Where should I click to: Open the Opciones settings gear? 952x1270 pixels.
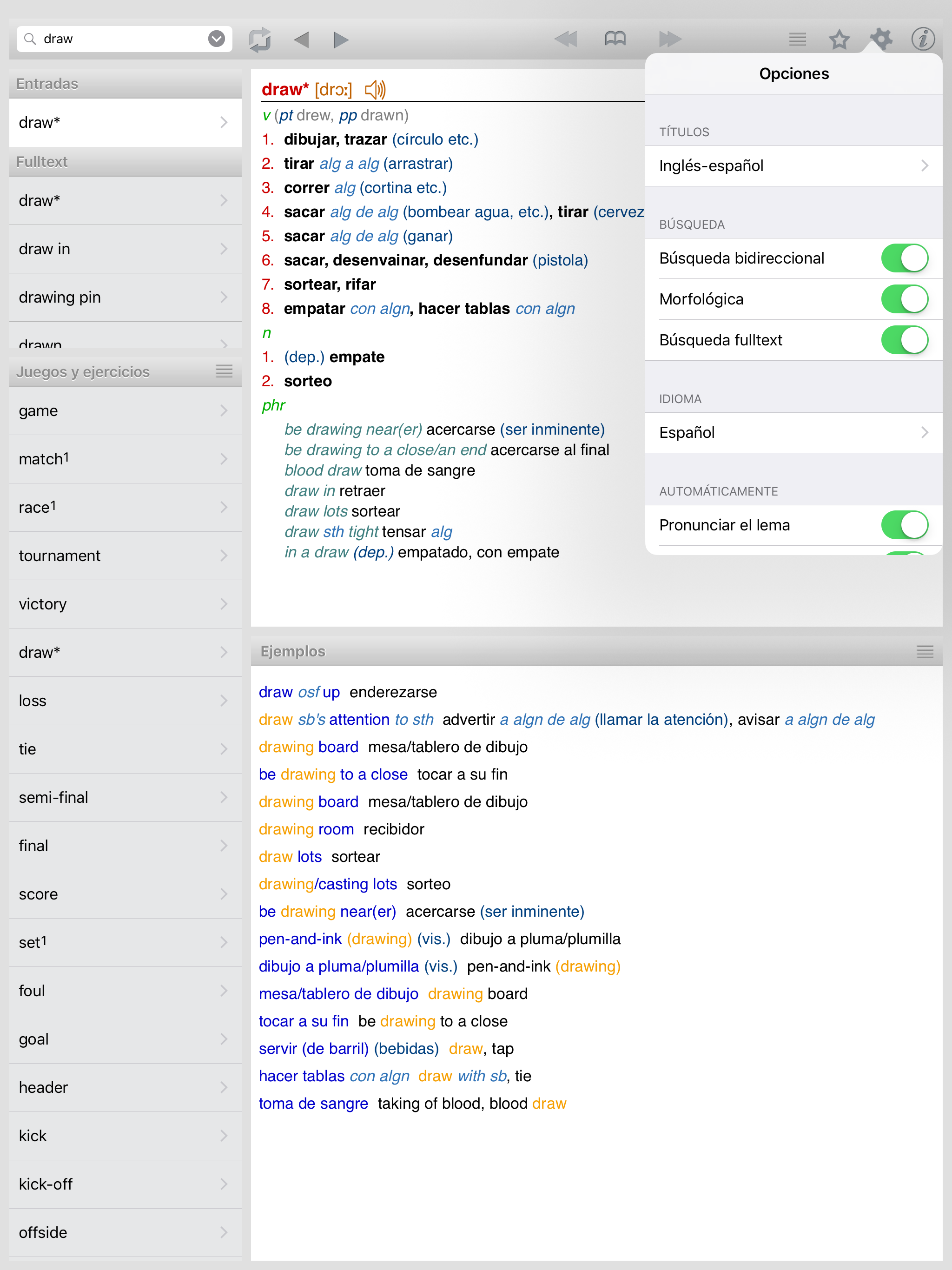coord(881,39)
